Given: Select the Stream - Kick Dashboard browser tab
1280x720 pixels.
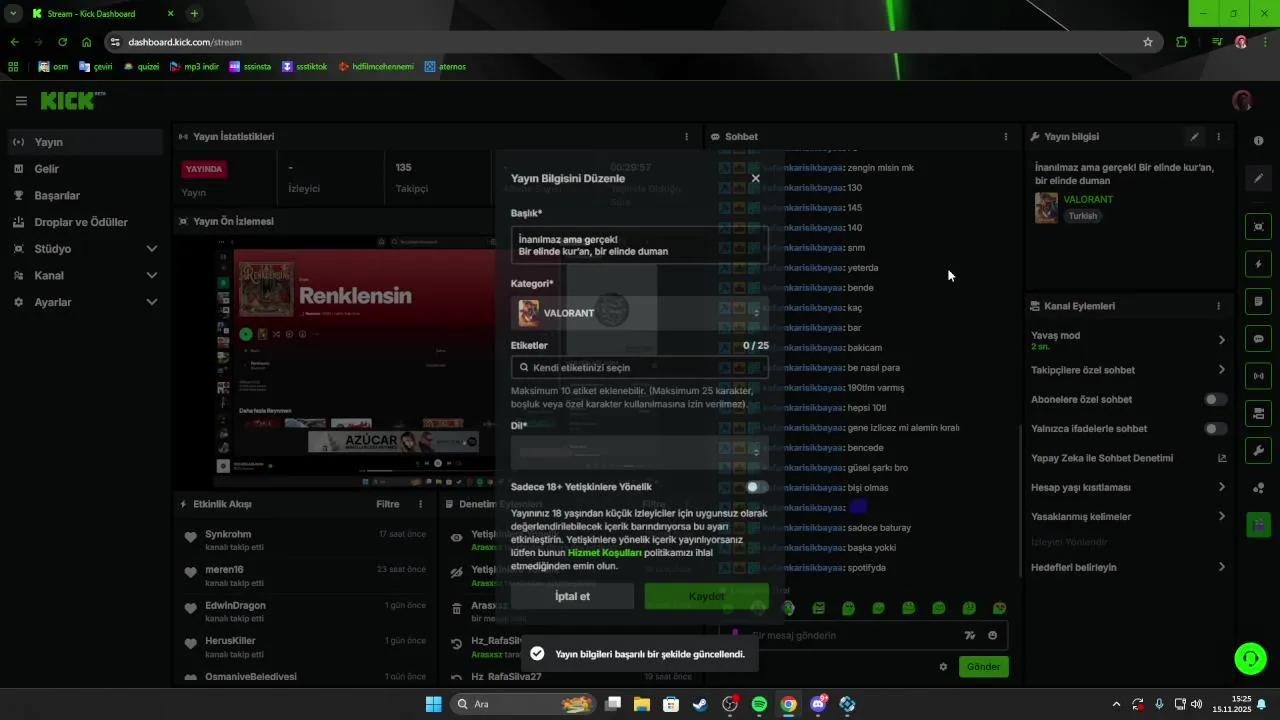Looking at the screenshot, I should coord(102,14).
